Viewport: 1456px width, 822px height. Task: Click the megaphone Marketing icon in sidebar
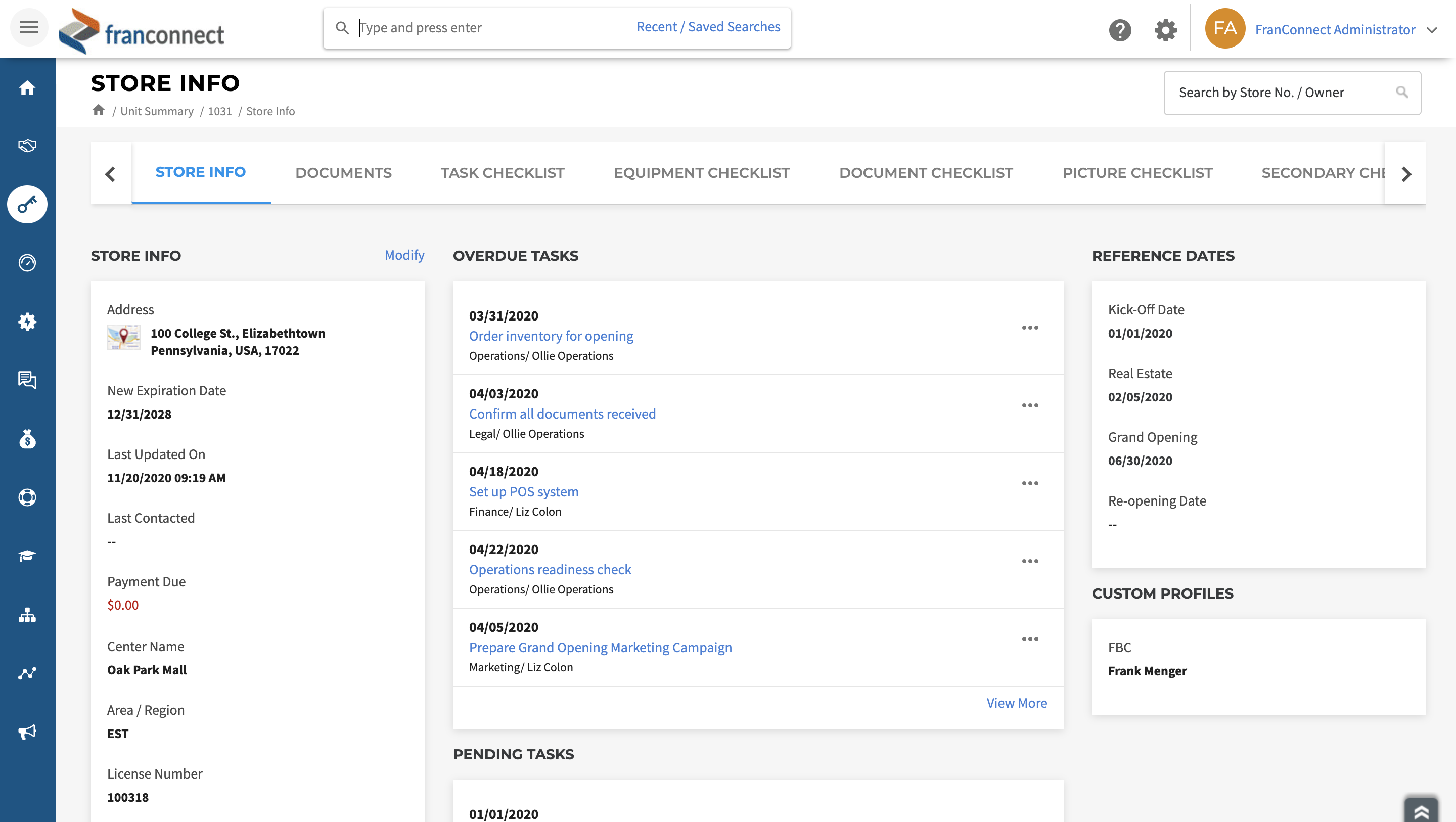27,732
